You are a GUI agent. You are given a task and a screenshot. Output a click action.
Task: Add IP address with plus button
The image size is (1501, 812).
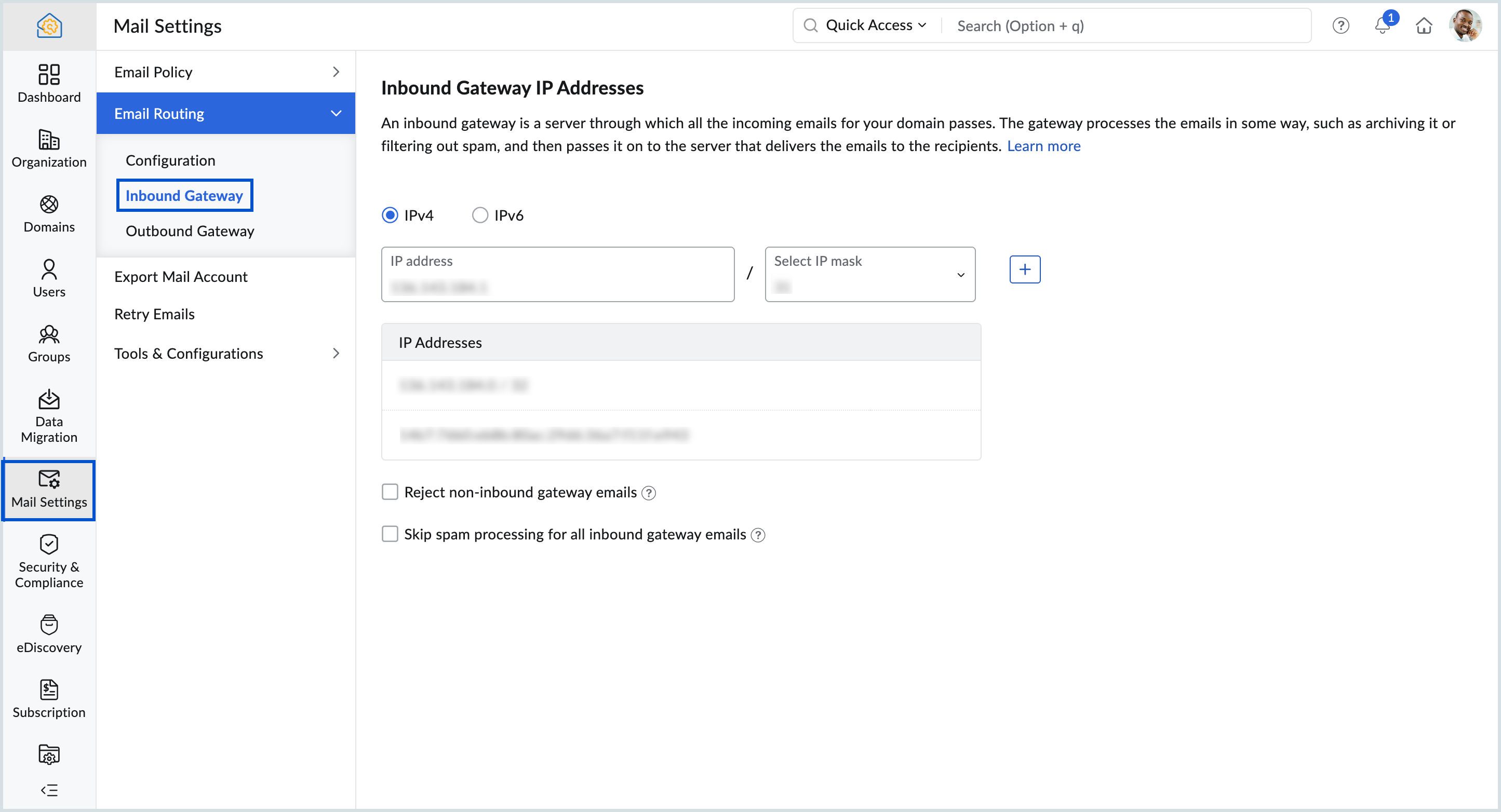click(x=1024, y=269)
